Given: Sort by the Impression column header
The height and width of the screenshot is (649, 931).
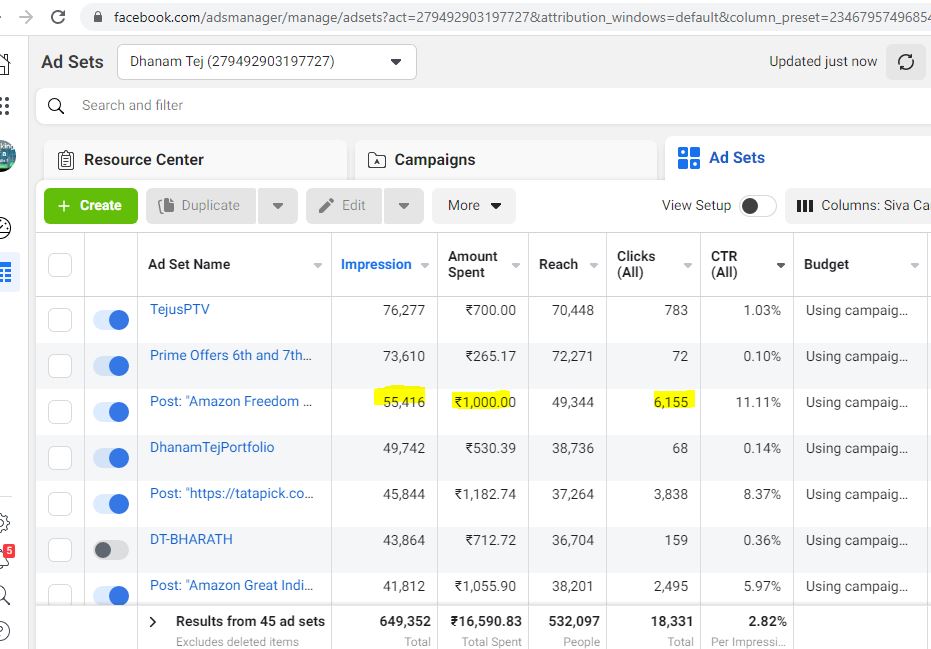Looking at the screenshot, I should coord(376,265).
